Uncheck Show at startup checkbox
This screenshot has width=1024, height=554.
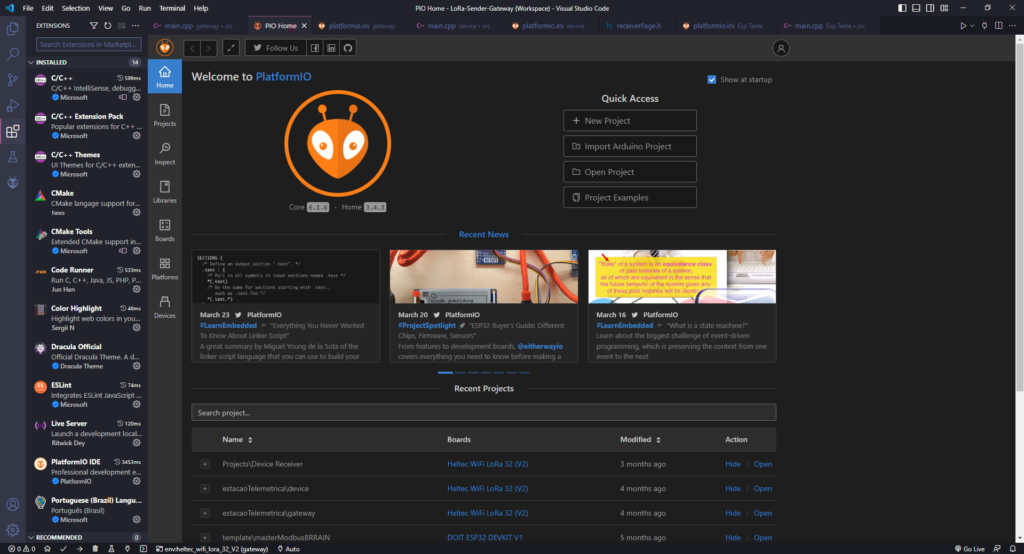(712, 80)
